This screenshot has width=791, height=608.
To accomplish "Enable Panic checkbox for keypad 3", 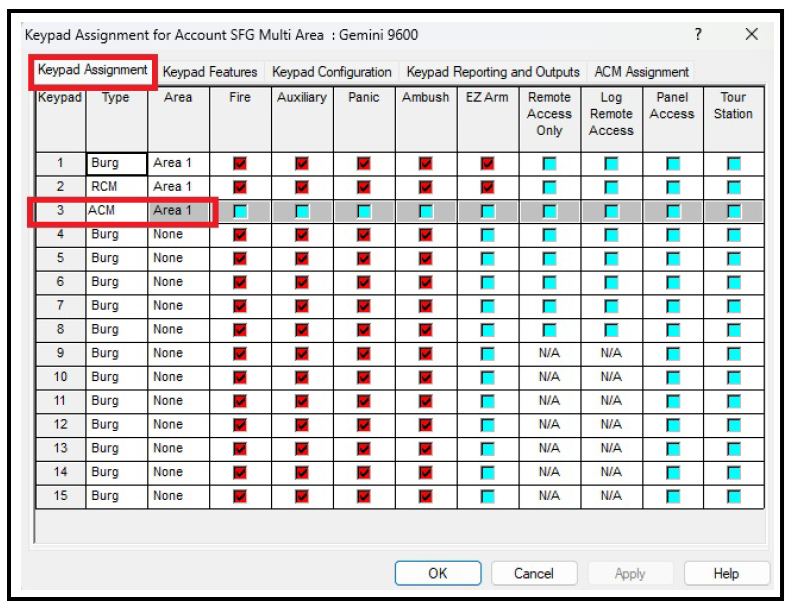I will [x=364, y=211].
